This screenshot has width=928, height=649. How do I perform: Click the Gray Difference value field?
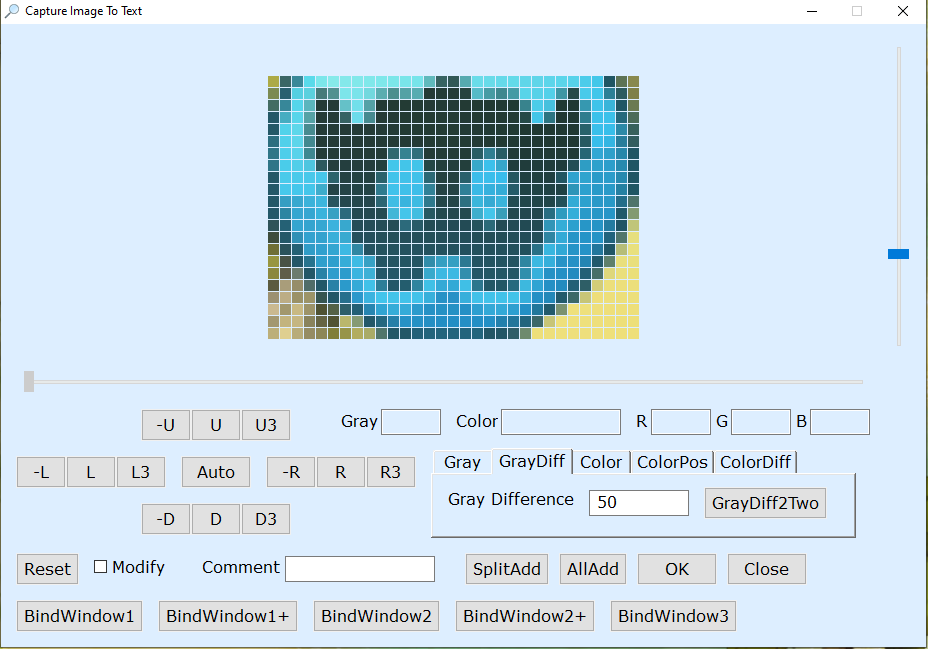tap(639, 503)
